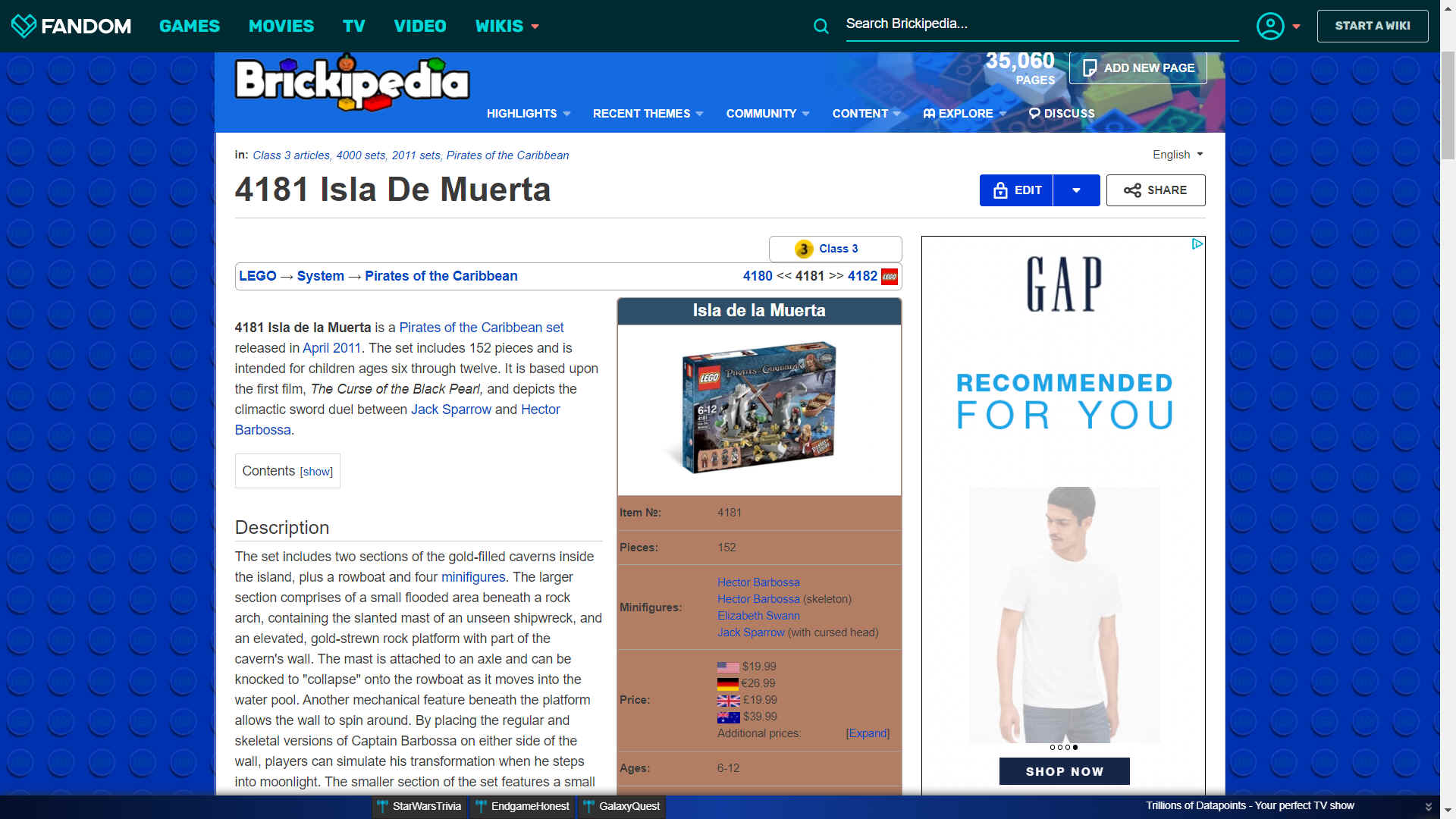Click the LEGO breadcrumb link
The height and width of the screenshot is (819, 1456).
coord(258,276)
